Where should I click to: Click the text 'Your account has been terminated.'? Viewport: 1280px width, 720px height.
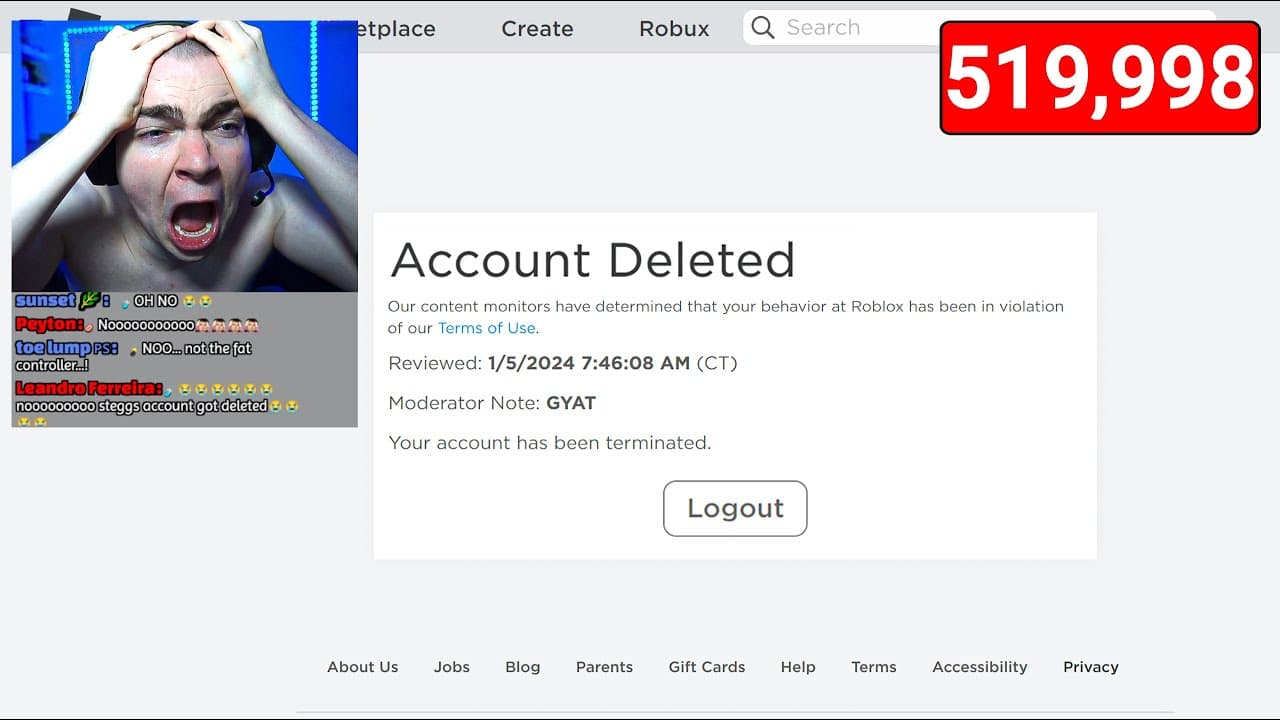550,442
